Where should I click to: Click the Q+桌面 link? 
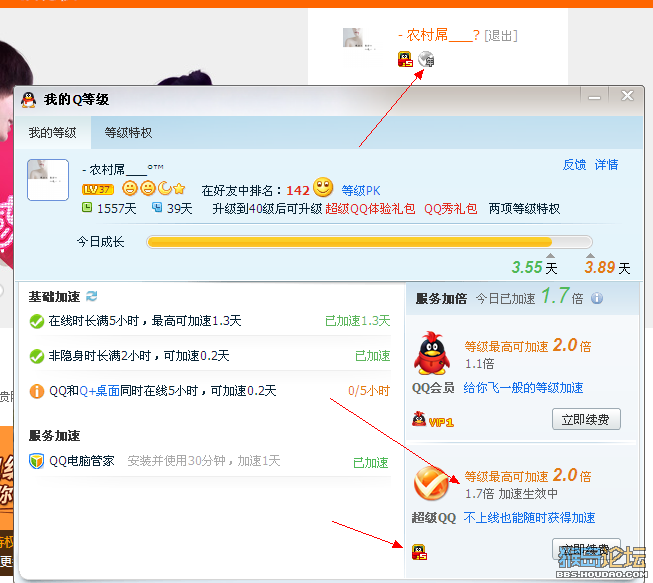coord(99,391)
